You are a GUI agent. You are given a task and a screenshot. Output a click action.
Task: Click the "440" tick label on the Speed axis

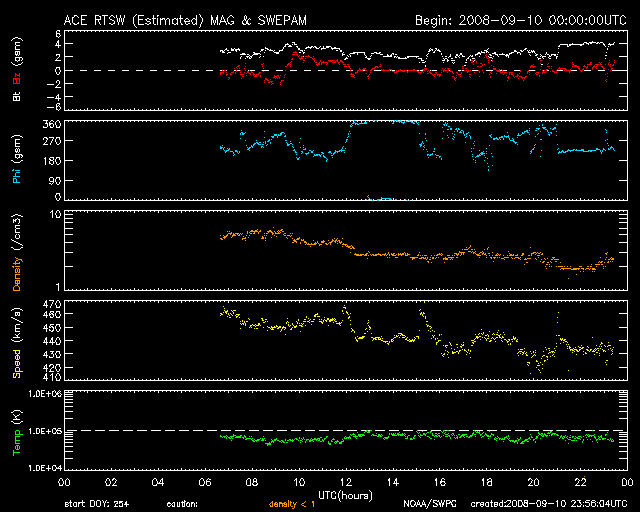(52, 341)
